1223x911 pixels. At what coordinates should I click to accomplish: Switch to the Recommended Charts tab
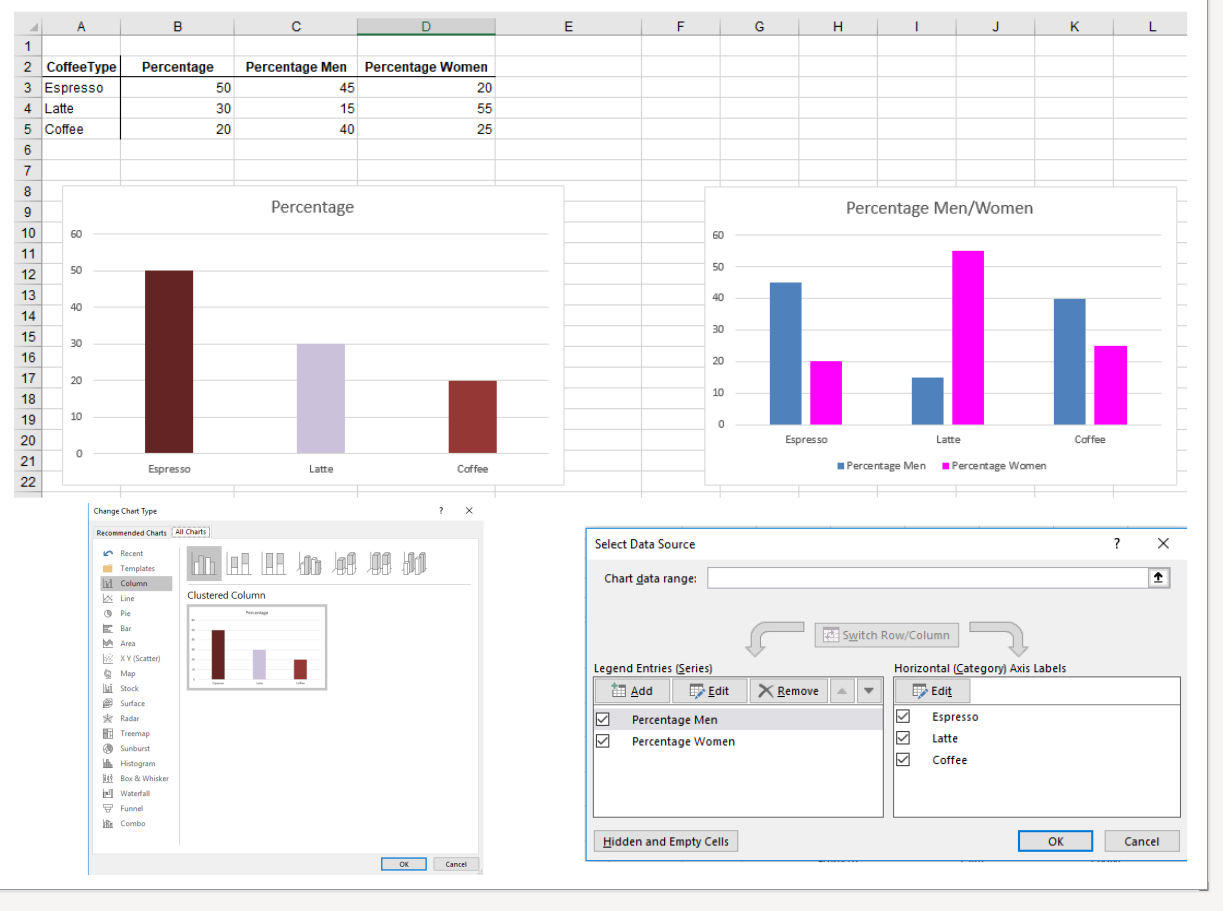click(131, 533)
